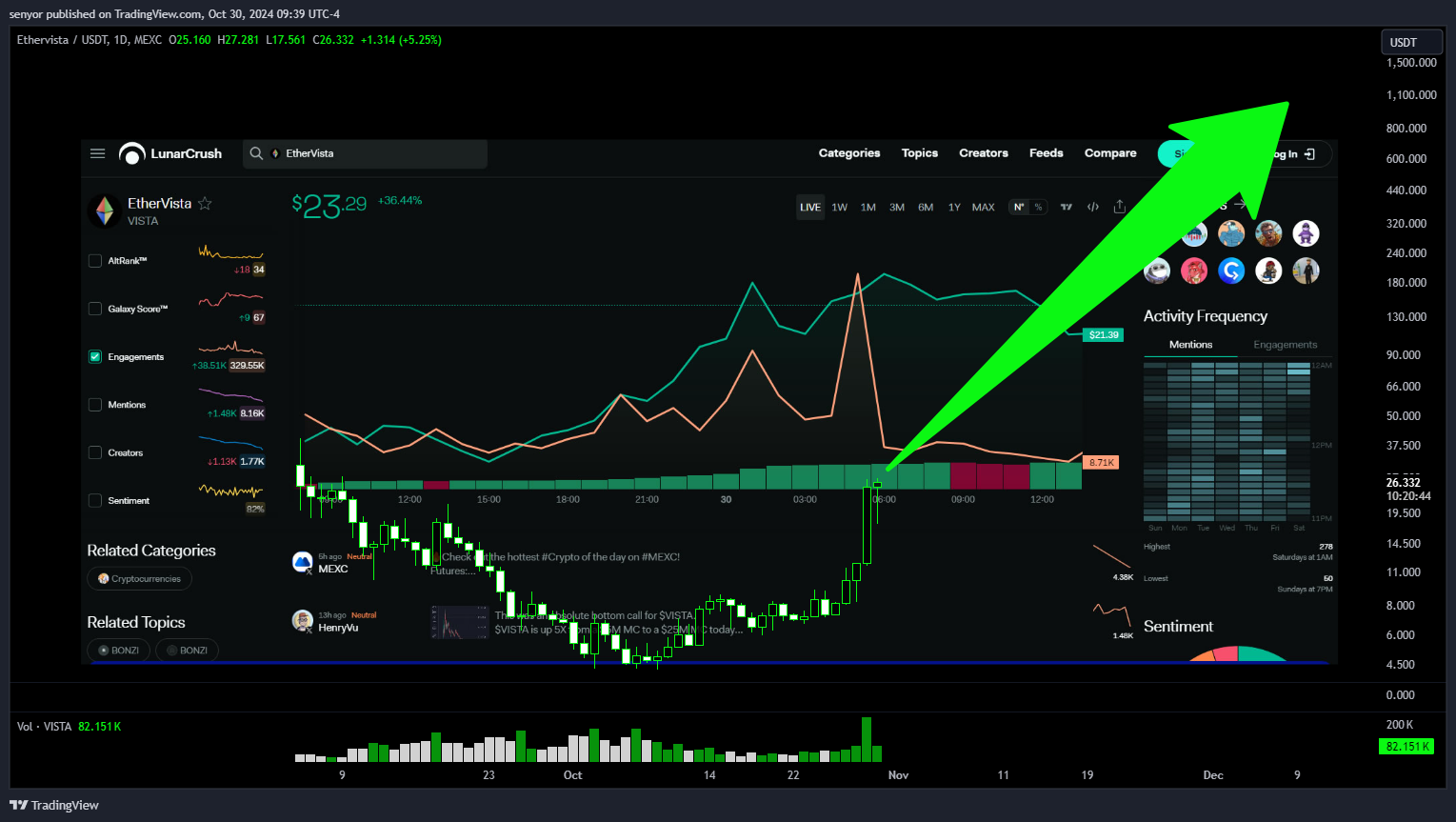Click the $23.29 price value

329,205
